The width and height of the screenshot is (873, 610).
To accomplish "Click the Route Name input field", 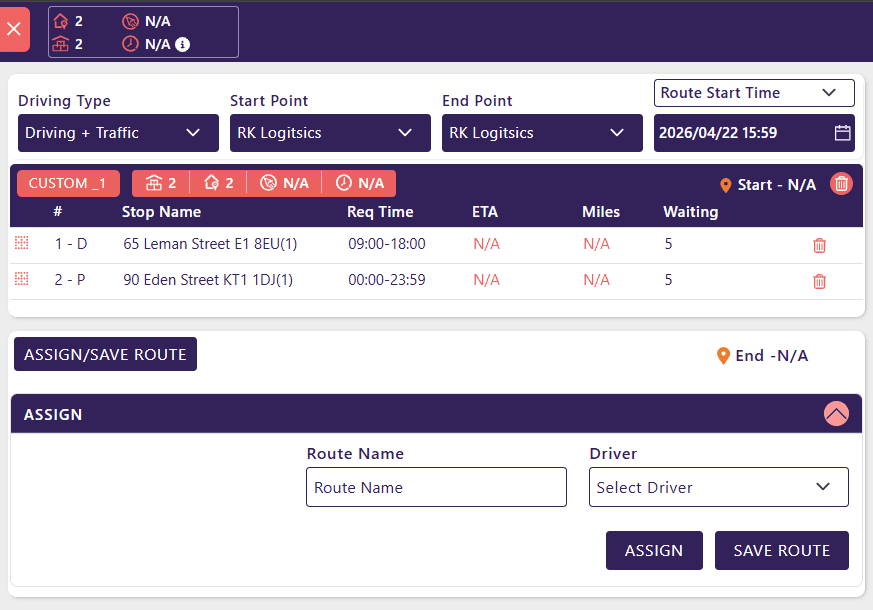I will click(x=436, y=487).
